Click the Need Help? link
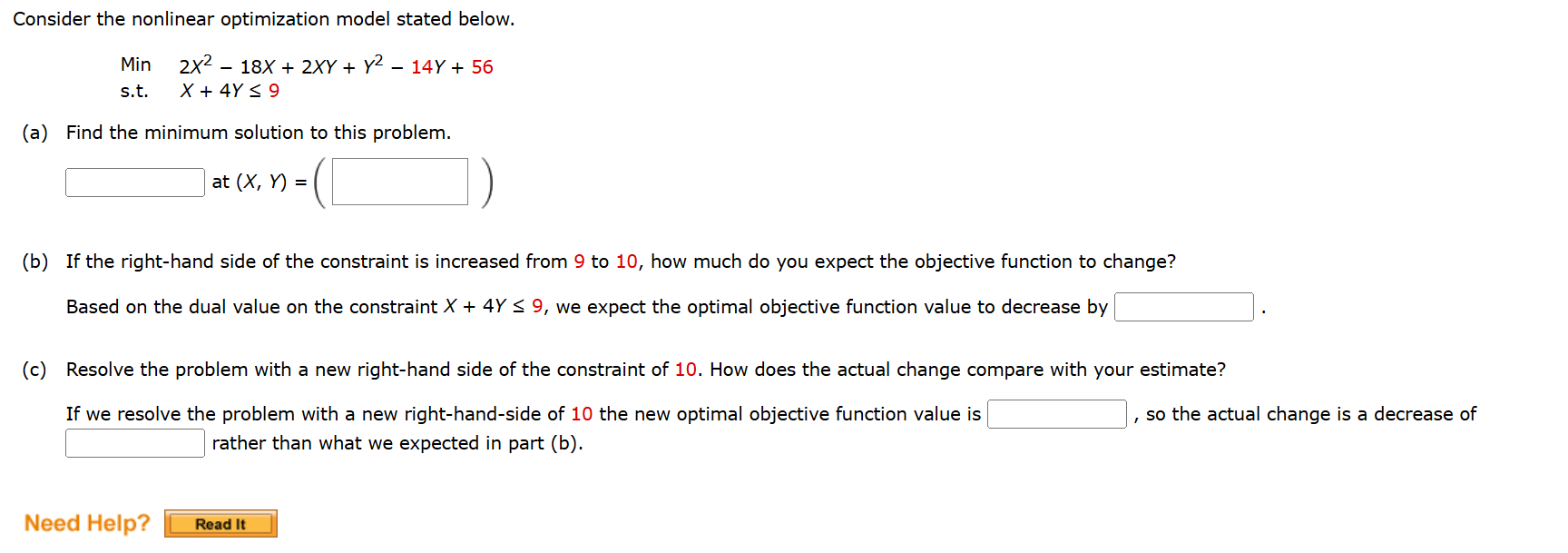The image size is (1568, 553). (86, 523)
